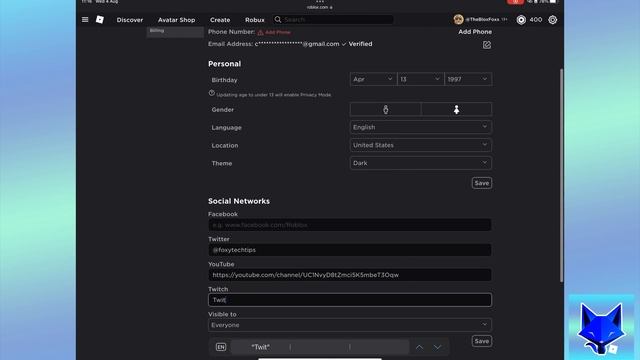This screenshot has height=360, width=640.
Task: Click the 400 Robux balance
Action: (536, 20)
